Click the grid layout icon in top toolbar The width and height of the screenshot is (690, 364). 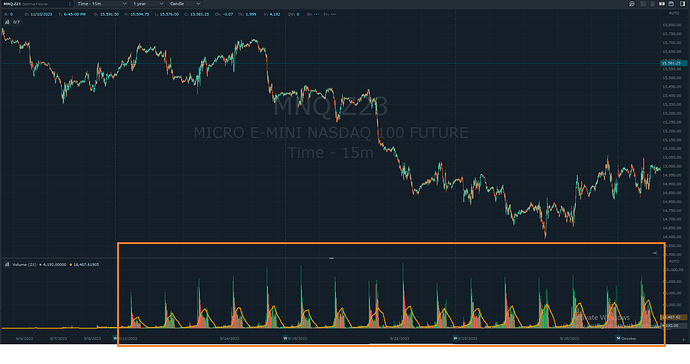coord(643,4)
